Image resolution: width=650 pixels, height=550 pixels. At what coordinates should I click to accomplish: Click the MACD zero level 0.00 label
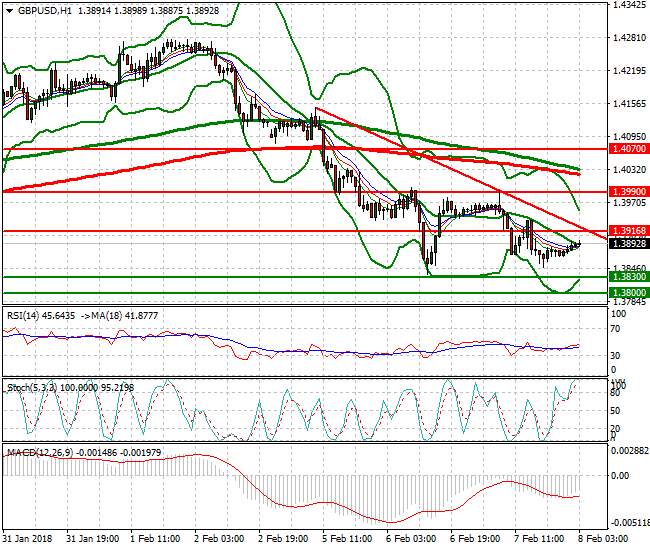coord(620,476)
